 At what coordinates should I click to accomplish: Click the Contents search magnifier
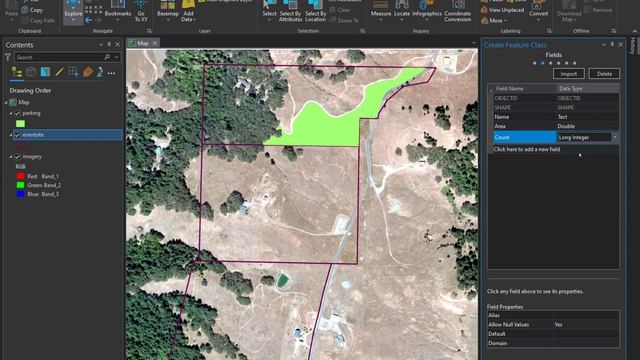(x=107, y=57)
